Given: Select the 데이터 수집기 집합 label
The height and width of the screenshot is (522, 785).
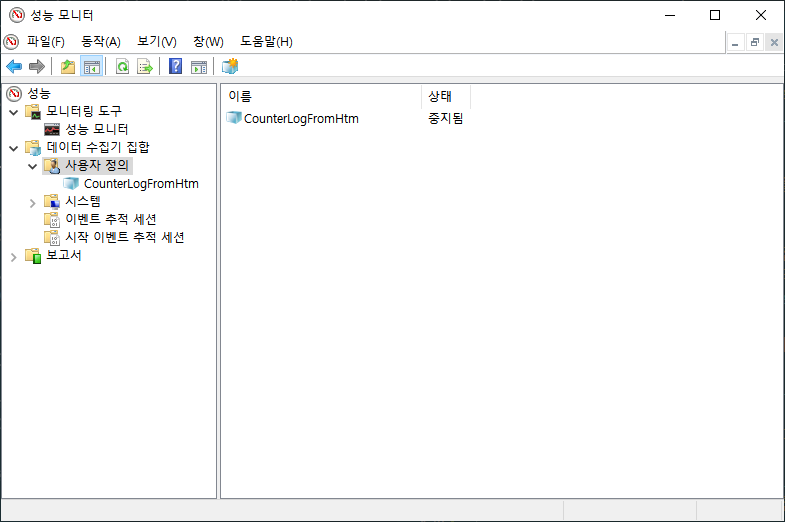Looking at the screenshot, I should pos(98,147).
